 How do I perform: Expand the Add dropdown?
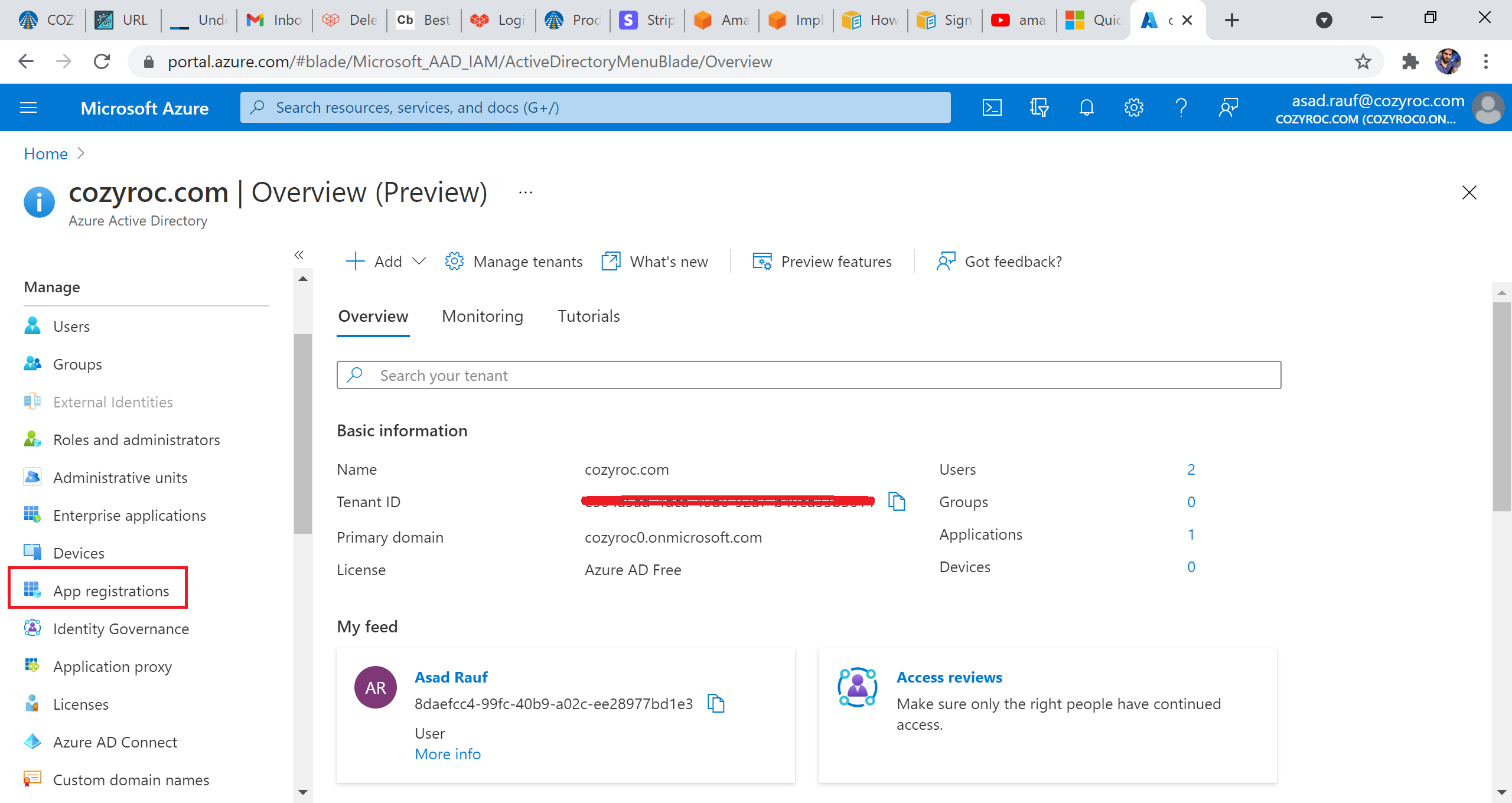tap(385, 261)
